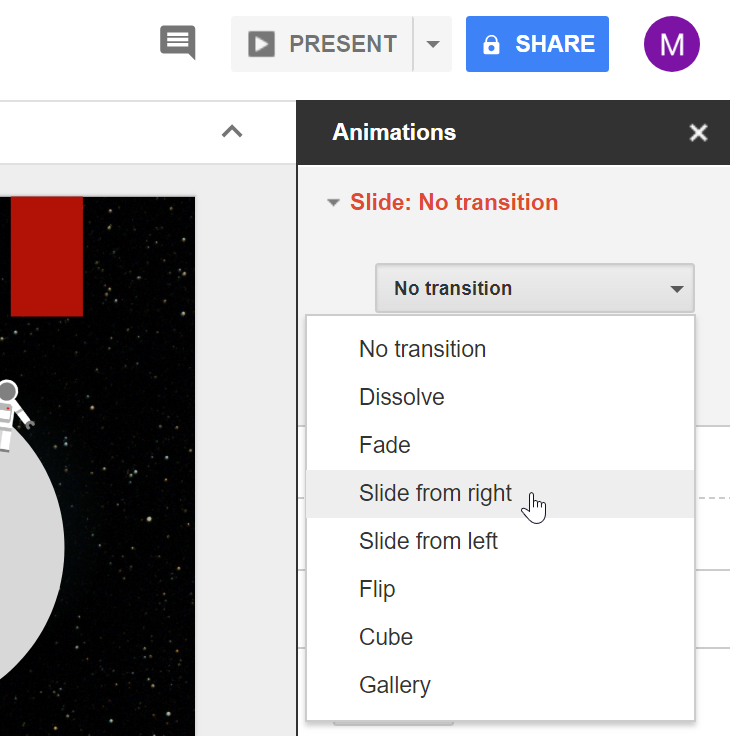Open the comments speech bubble icon
The image size is (730, 736).
coord(177,42)
